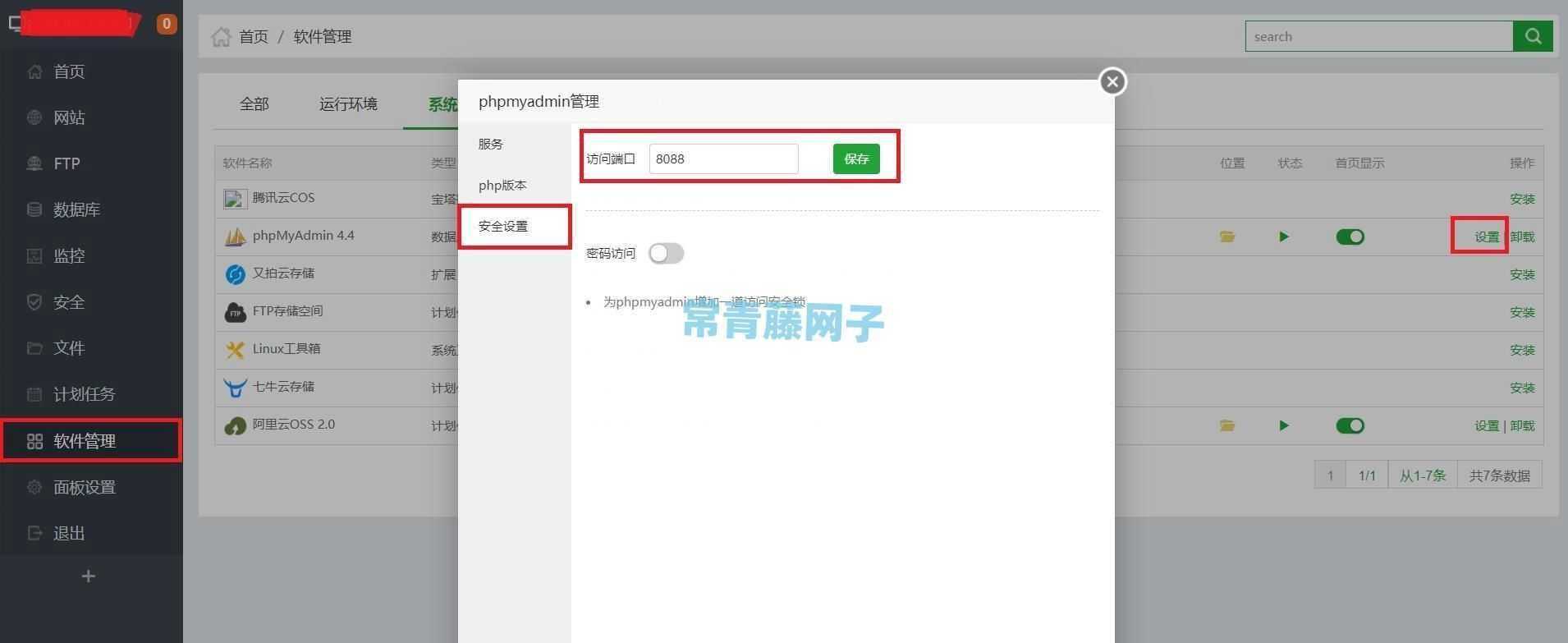The height and width of the screenshot is (643, 1568).
Task: Click the 软件名称 column header
Action: click(247, 163)
